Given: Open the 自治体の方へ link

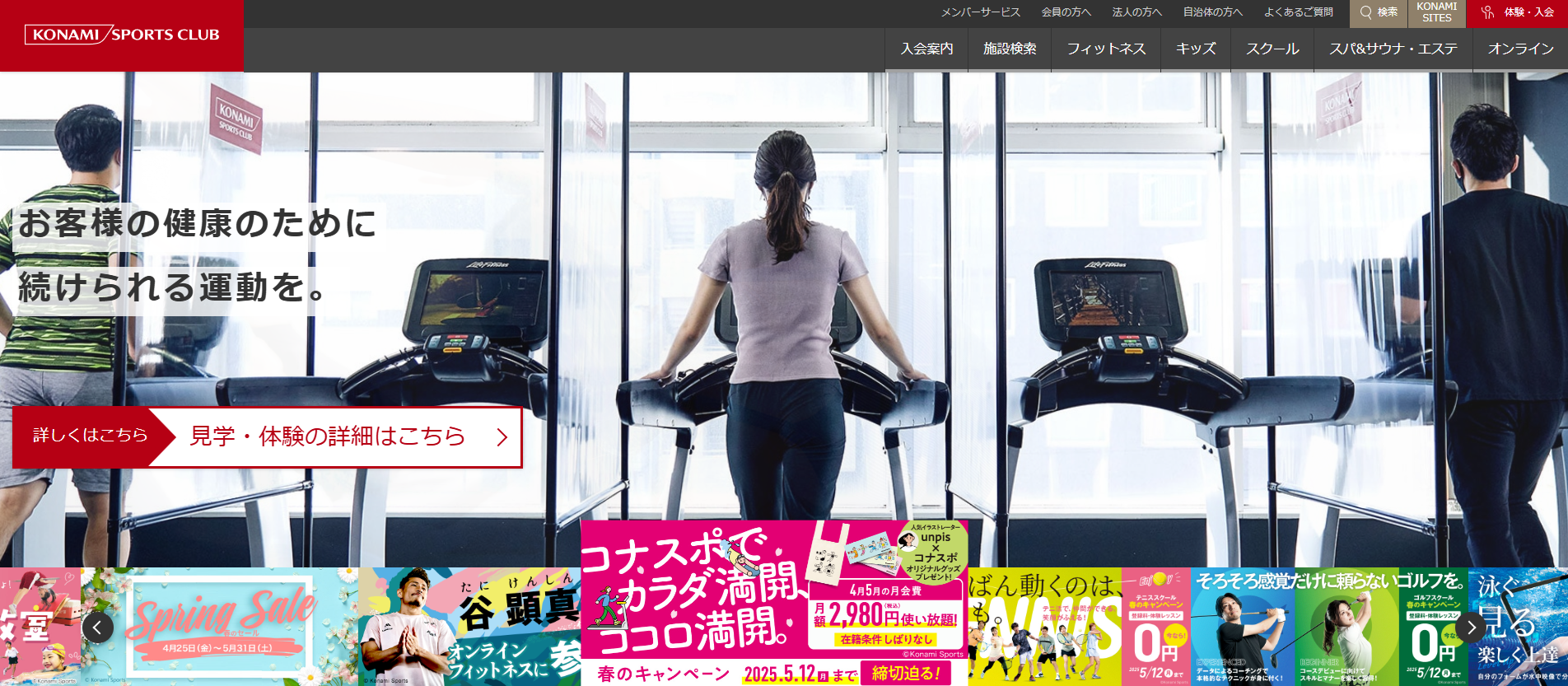Looking at the screenshot, I should pos(1213,12).
